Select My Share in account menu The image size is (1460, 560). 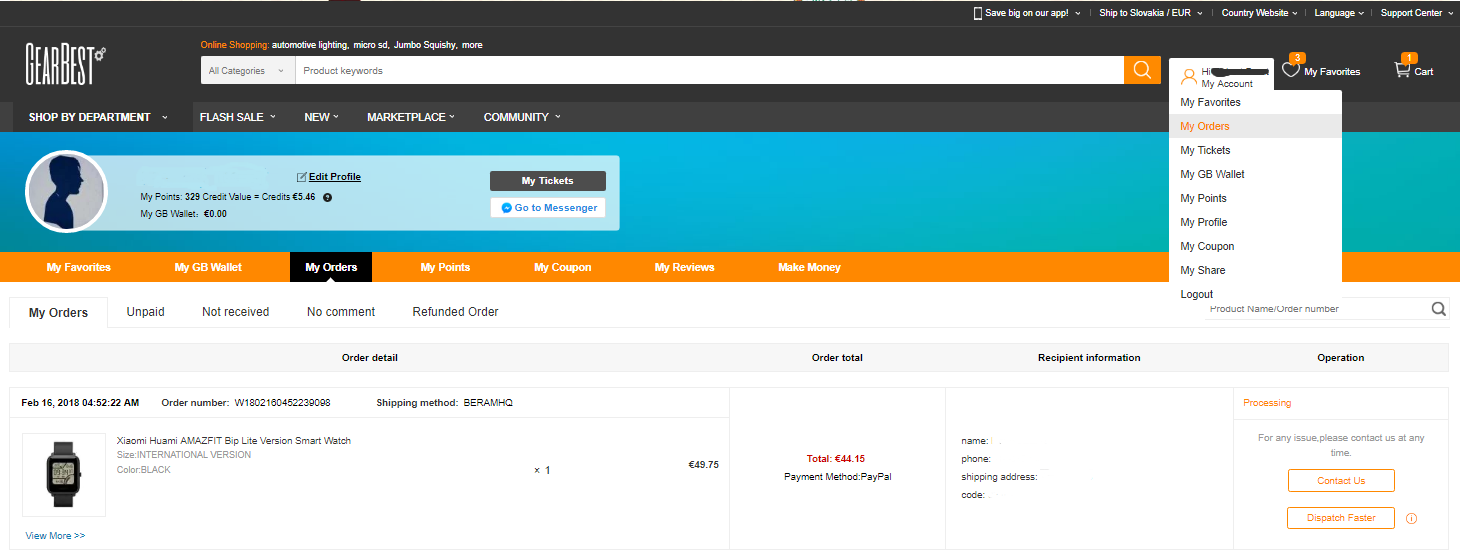point(1255,270)
